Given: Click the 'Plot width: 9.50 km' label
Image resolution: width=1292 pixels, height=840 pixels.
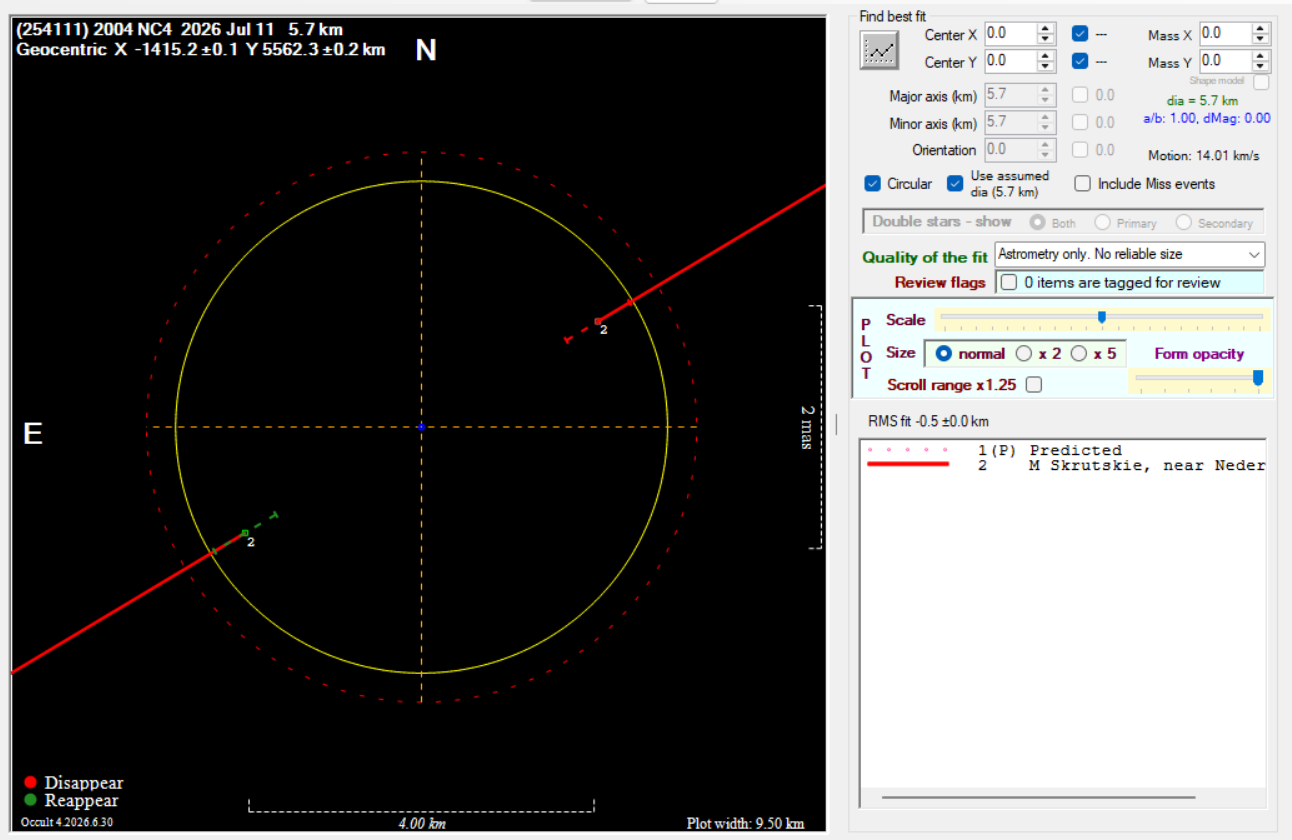Looking at the screenshot, I should click(x=745, y=824).
